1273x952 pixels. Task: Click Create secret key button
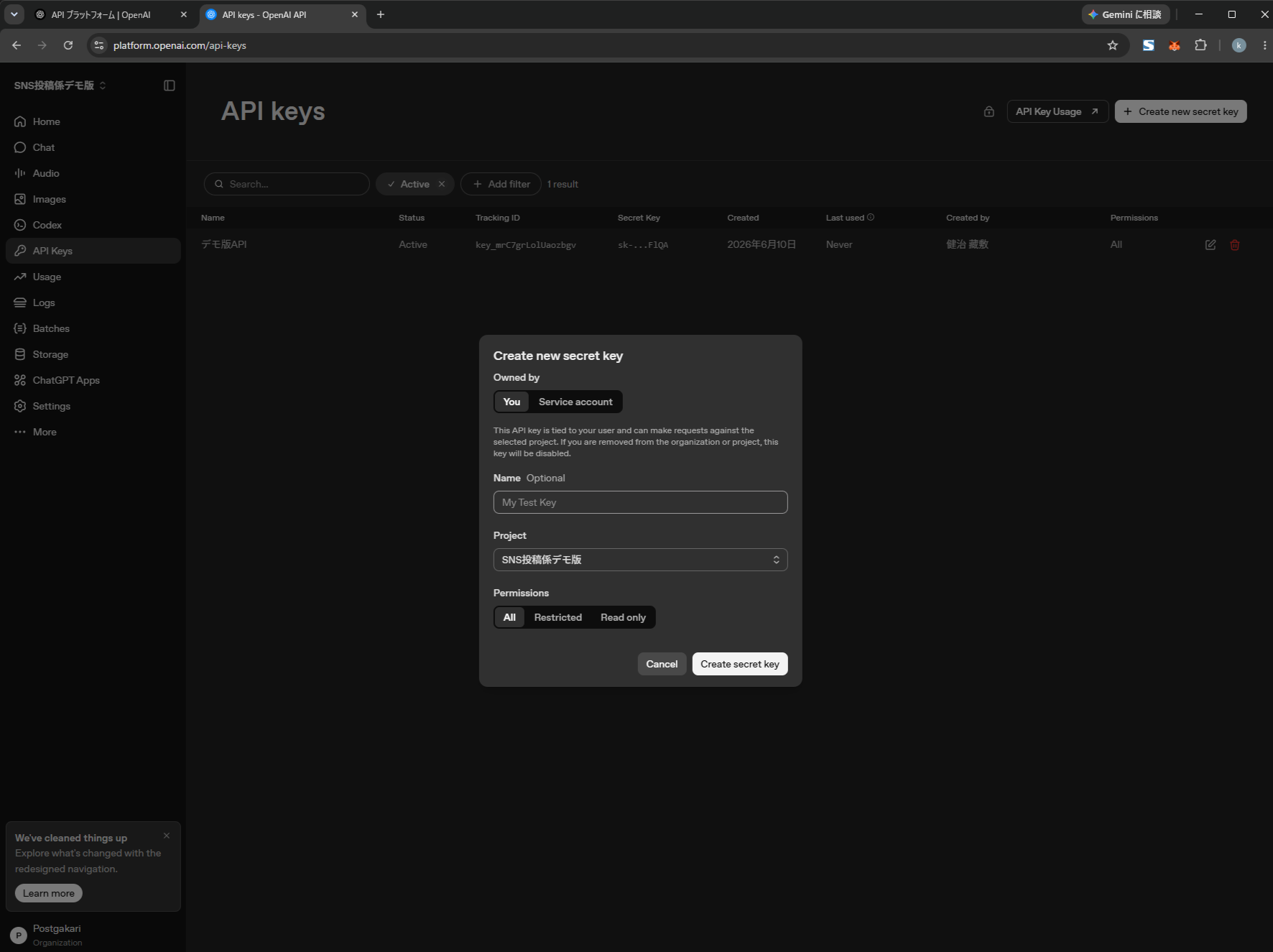740,664
